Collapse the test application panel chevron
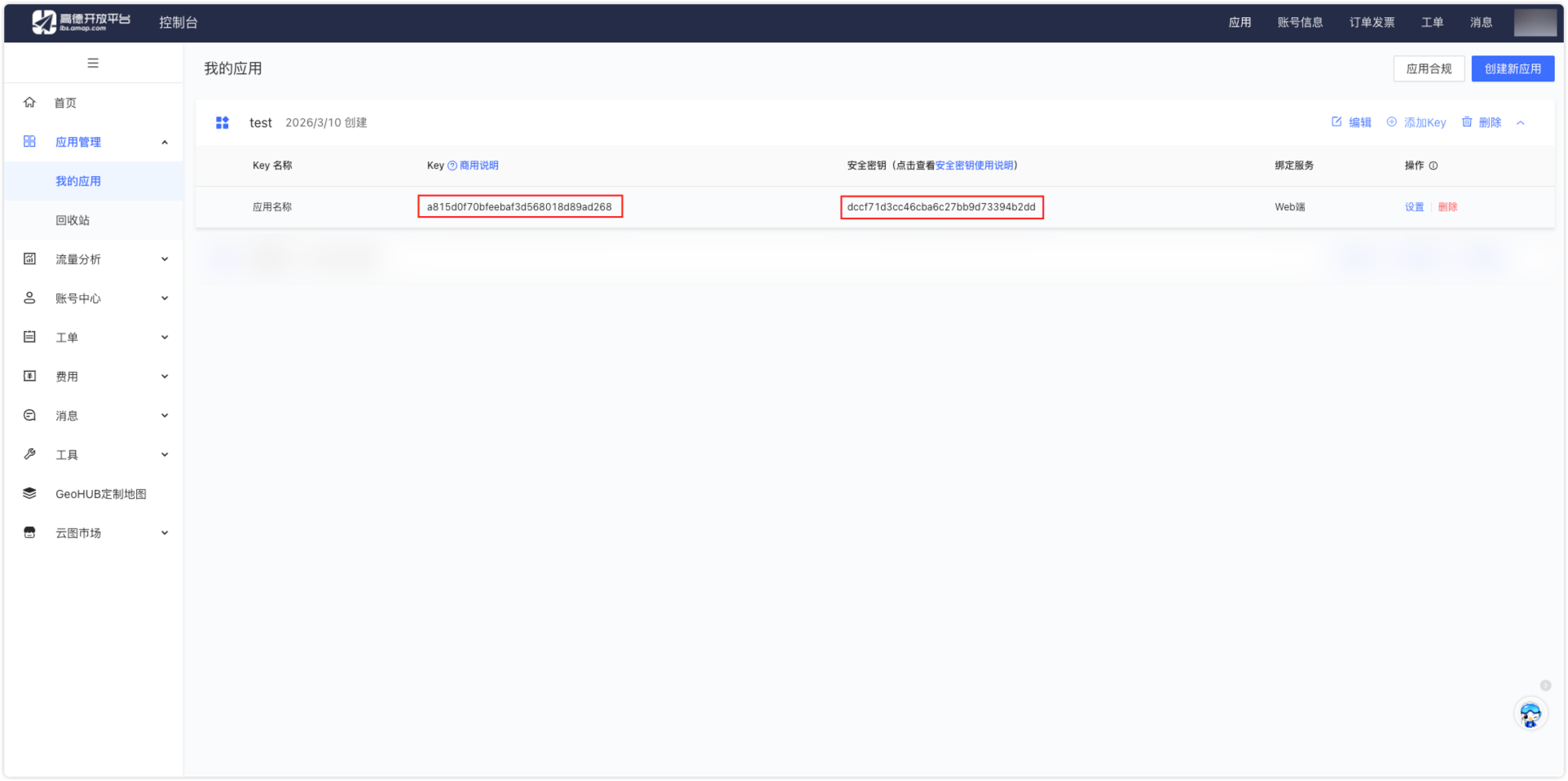The height and width of the screenshot is (781, 1568). (x=1520, y=123)
